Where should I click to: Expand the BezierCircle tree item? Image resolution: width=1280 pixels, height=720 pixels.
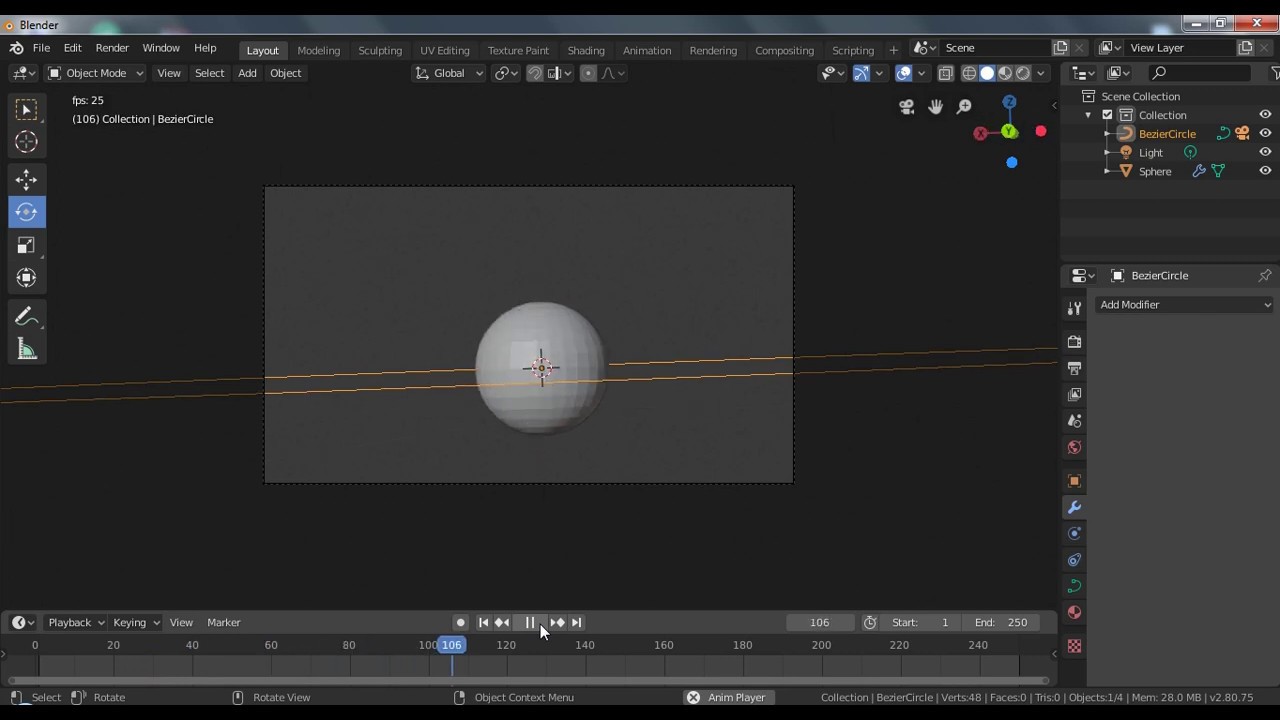tap(1106, 134)
